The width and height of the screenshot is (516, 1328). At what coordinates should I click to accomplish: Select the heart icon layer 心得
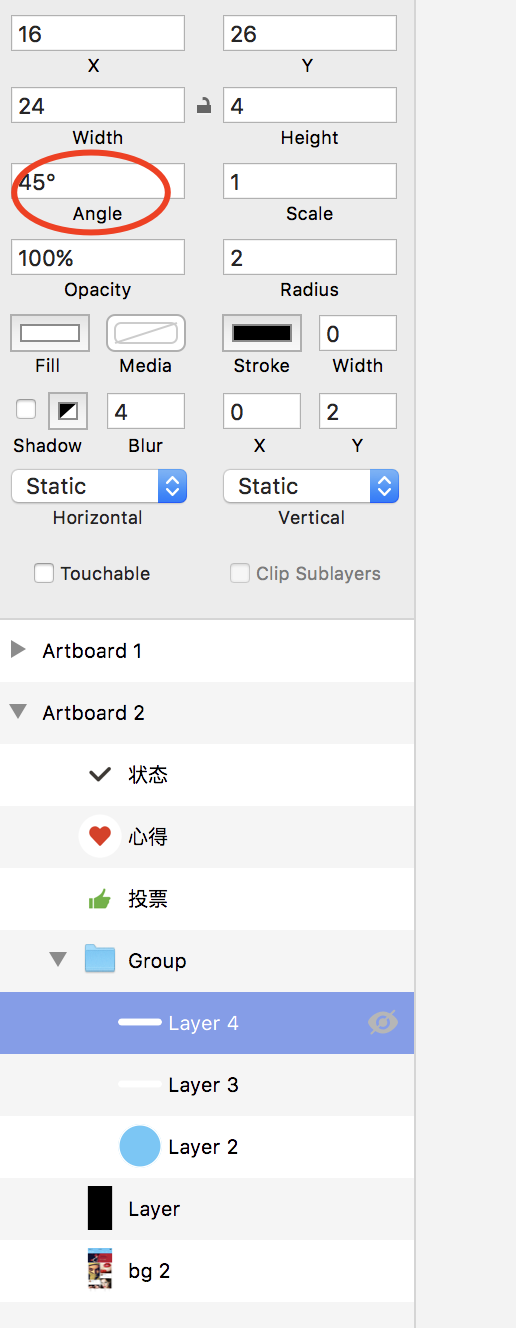click(207, 837)
